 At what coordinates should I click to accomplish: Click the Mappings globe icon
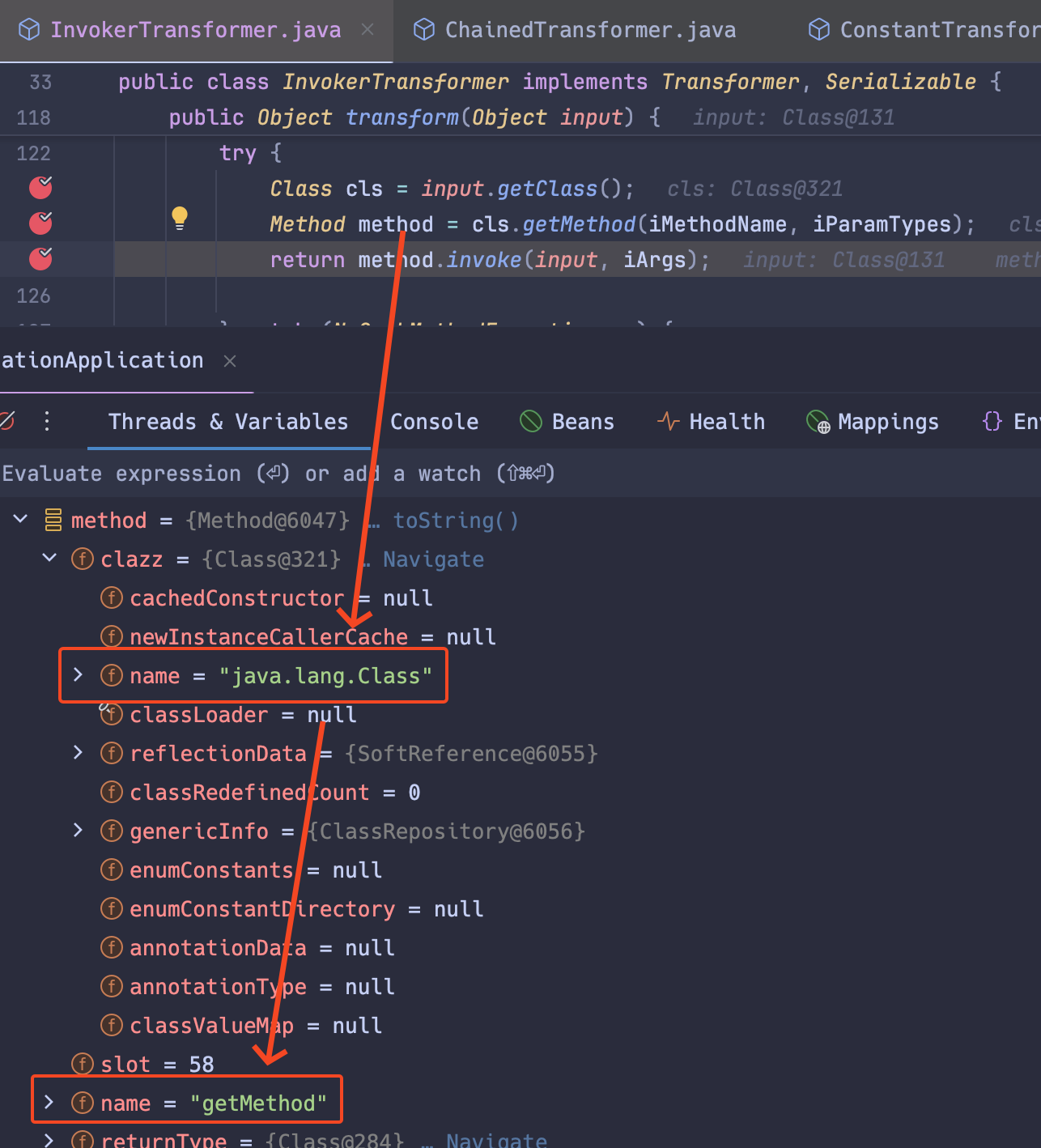tap(816, 421)
